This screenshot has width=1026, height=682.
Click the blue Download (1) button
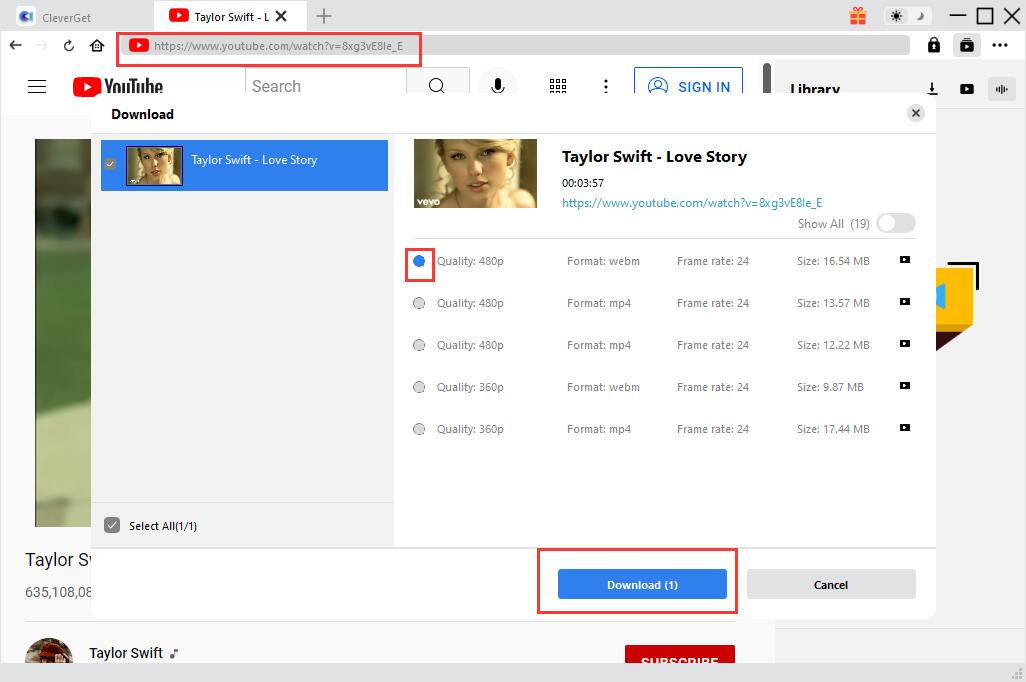click(642, 585)
